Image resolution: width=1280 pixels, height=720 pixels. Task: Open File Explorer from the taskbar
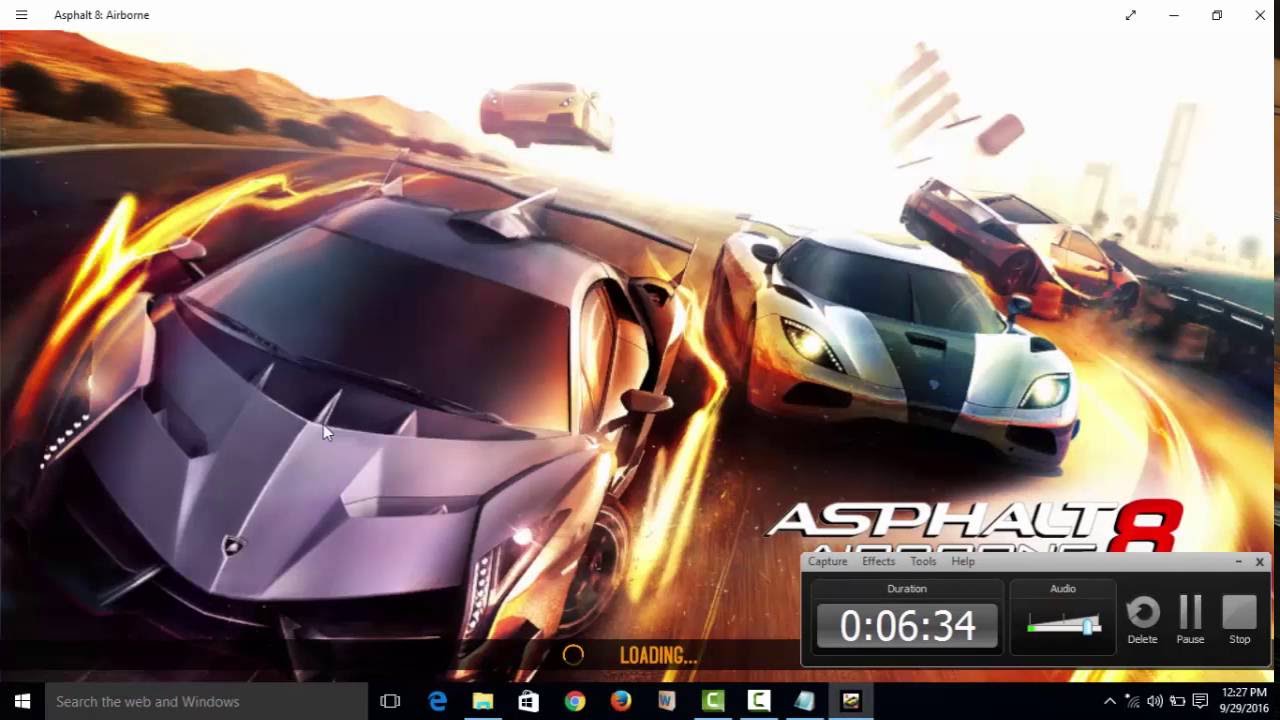[x=483, y=702]
